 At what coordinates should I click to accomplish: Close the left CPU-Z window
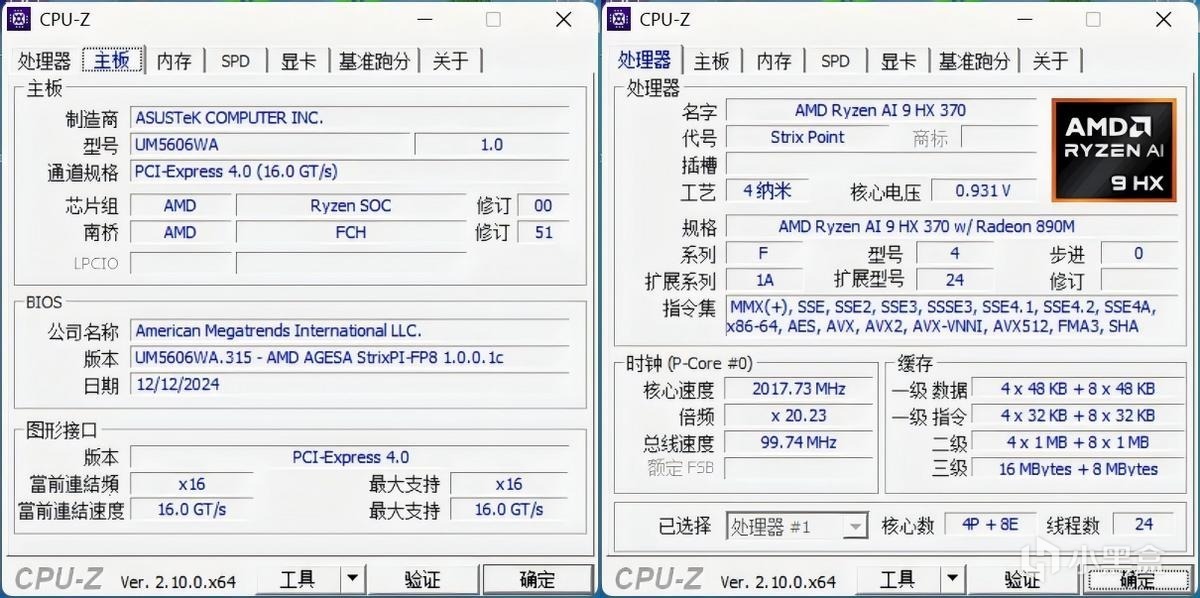pos(564,19)
